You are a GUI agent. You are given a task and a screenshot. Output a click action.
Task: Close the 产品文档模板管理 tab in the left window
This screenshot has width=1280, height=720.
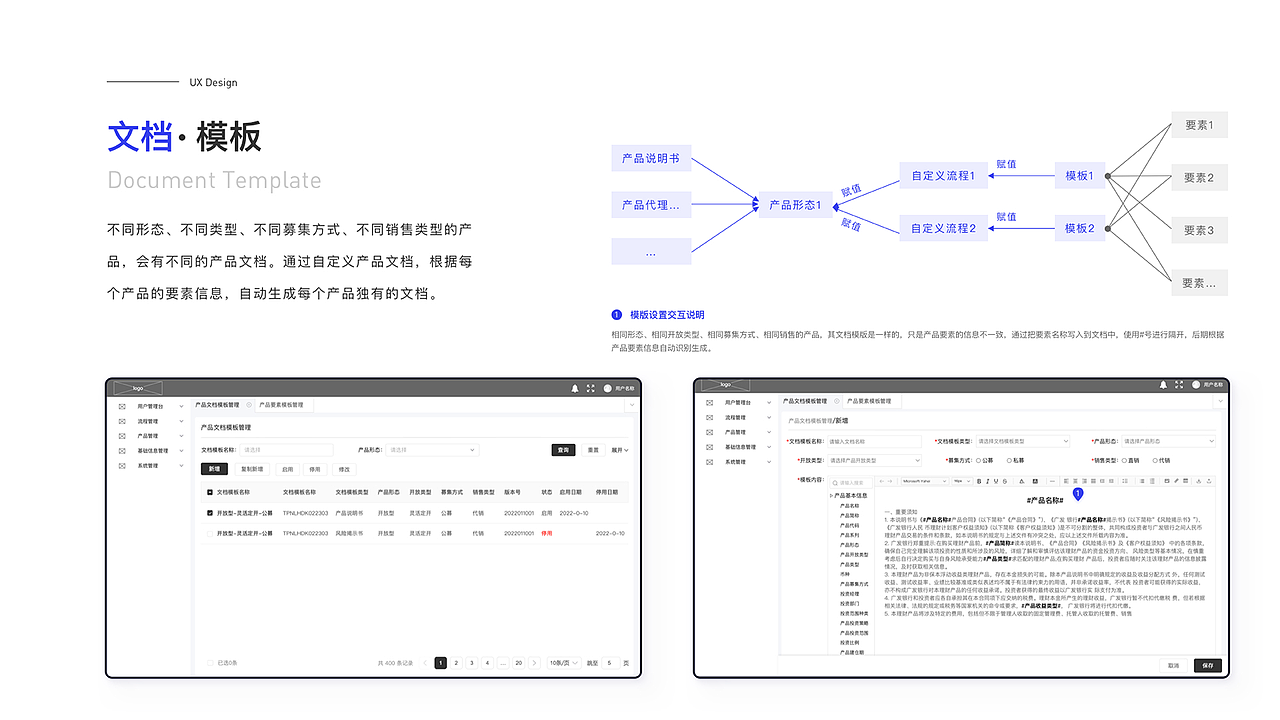(249, 405)
